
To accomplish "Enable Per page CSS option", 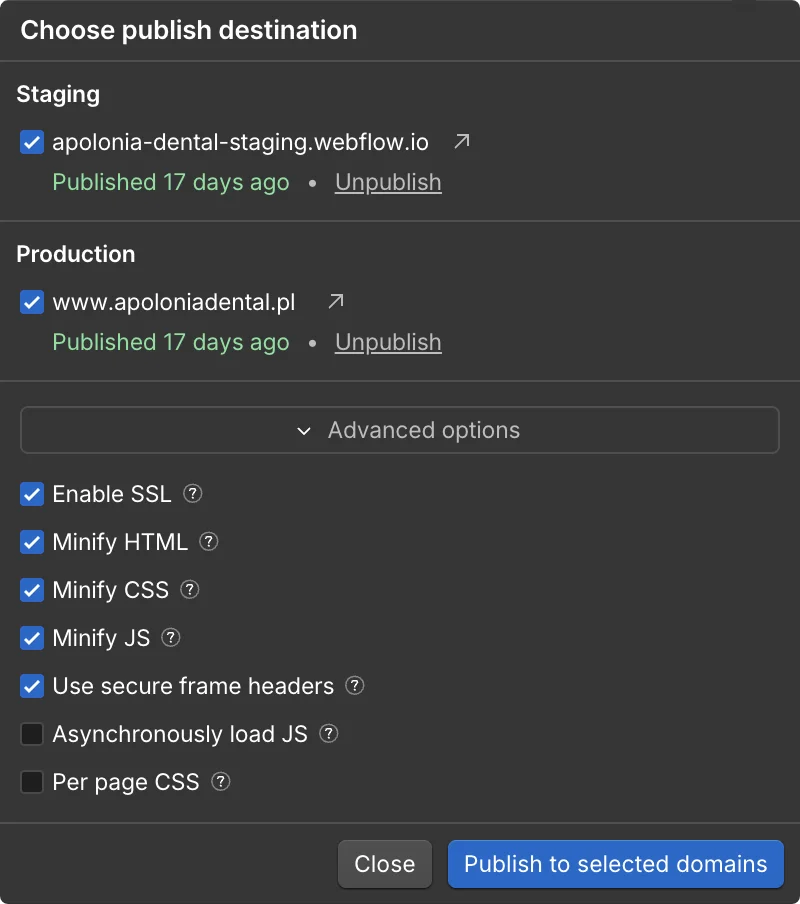I will 32,782.
